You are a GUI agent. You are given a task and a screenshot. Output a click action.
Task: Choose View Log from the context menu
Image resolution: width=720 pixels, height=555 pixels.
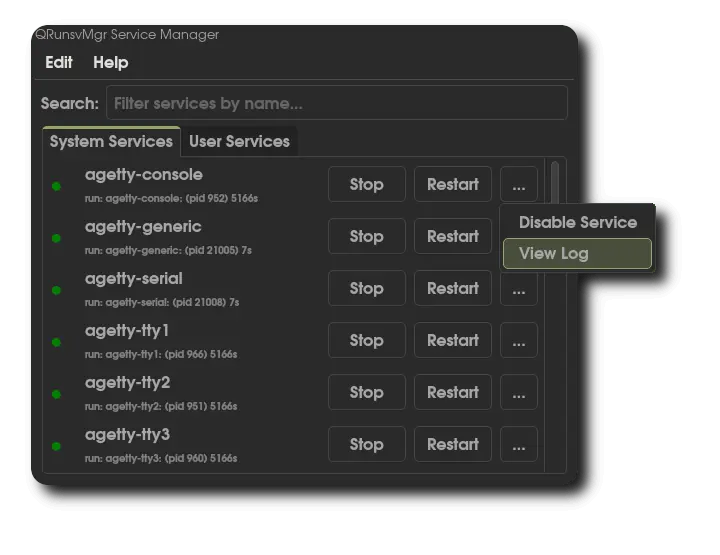[577, 253]
